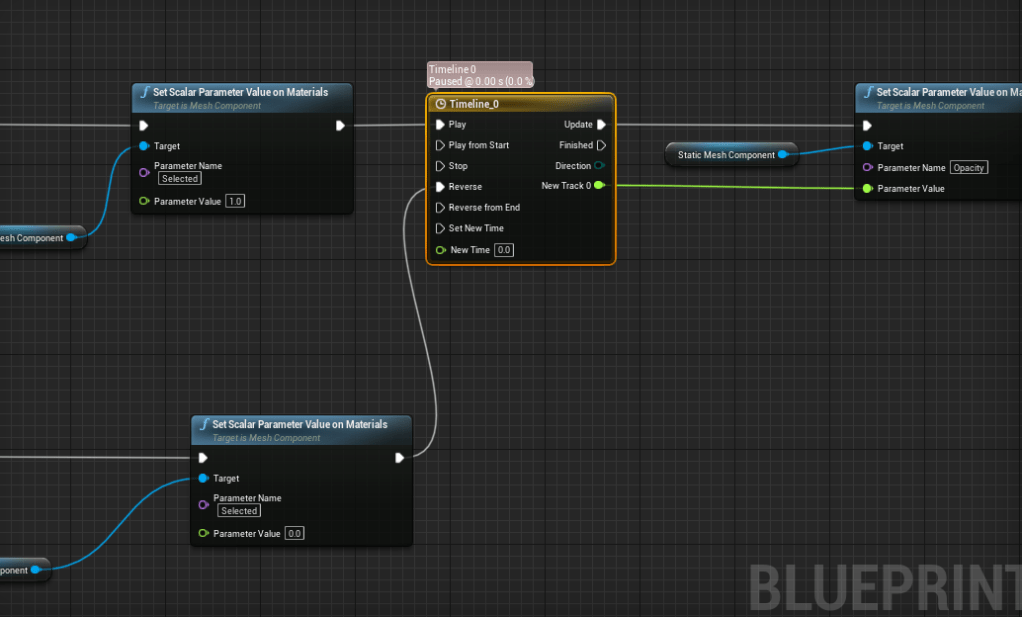Viewport: 1022px width, 617px height.
Task: Click the Stop input pin on timeline
Action: [x=440, y=166]
